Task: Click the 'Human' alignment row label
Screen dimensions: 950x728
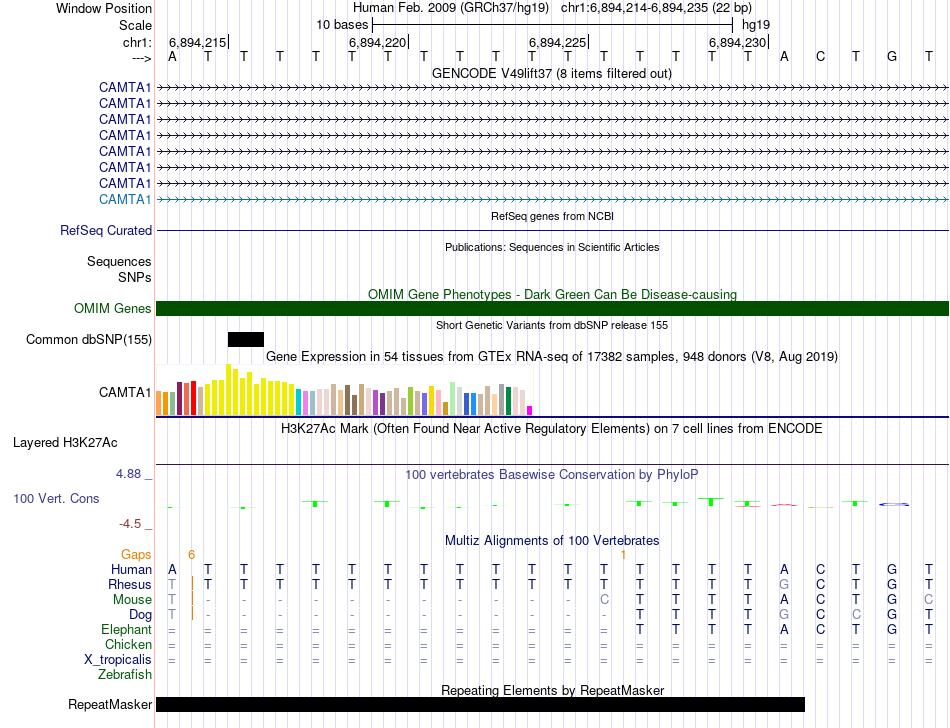Action: point(131,570)
